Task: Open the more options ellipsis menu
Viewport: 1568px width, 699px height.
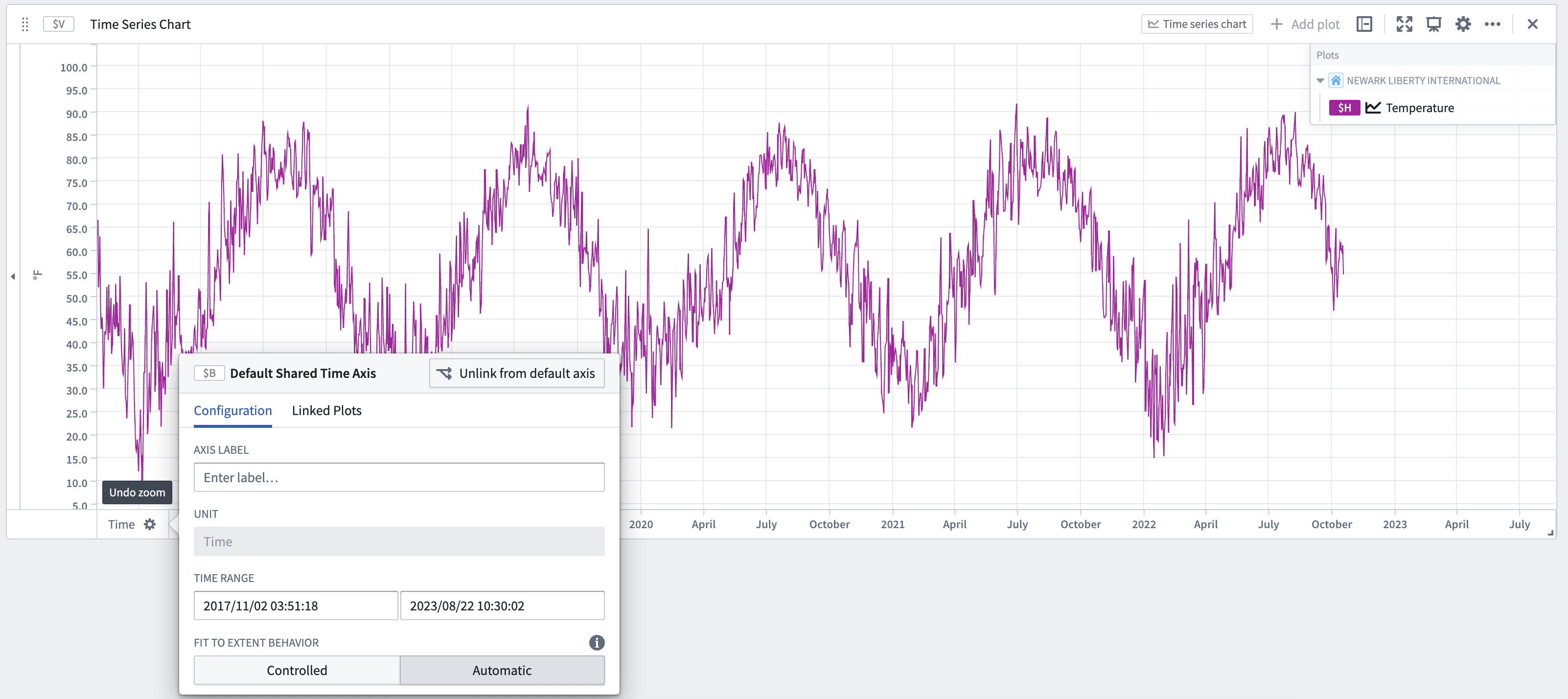Action: pos(1493,24)
